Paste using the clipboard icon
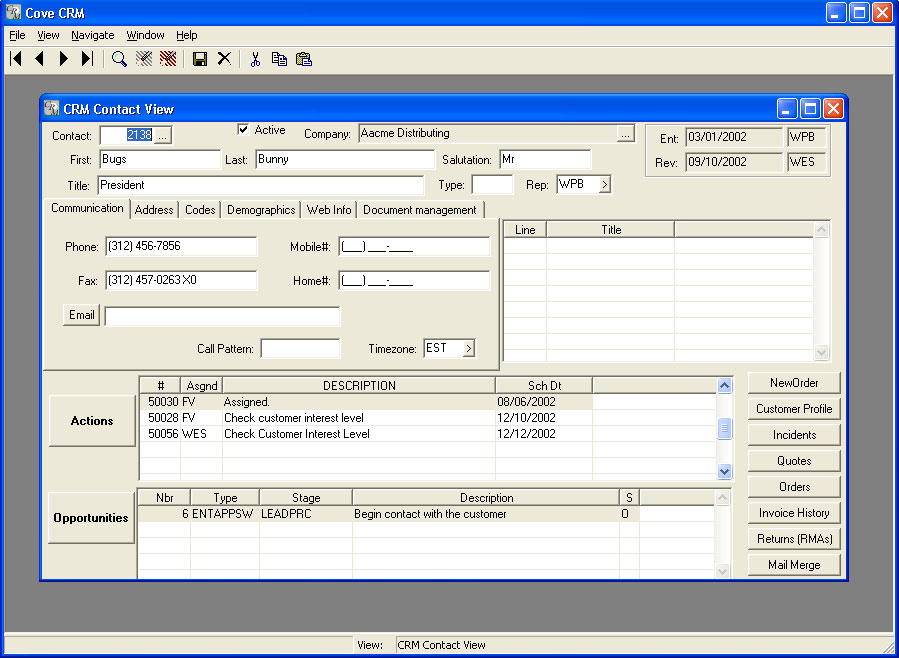This screenshot has width=899, height=658. (x=303, y=58)
